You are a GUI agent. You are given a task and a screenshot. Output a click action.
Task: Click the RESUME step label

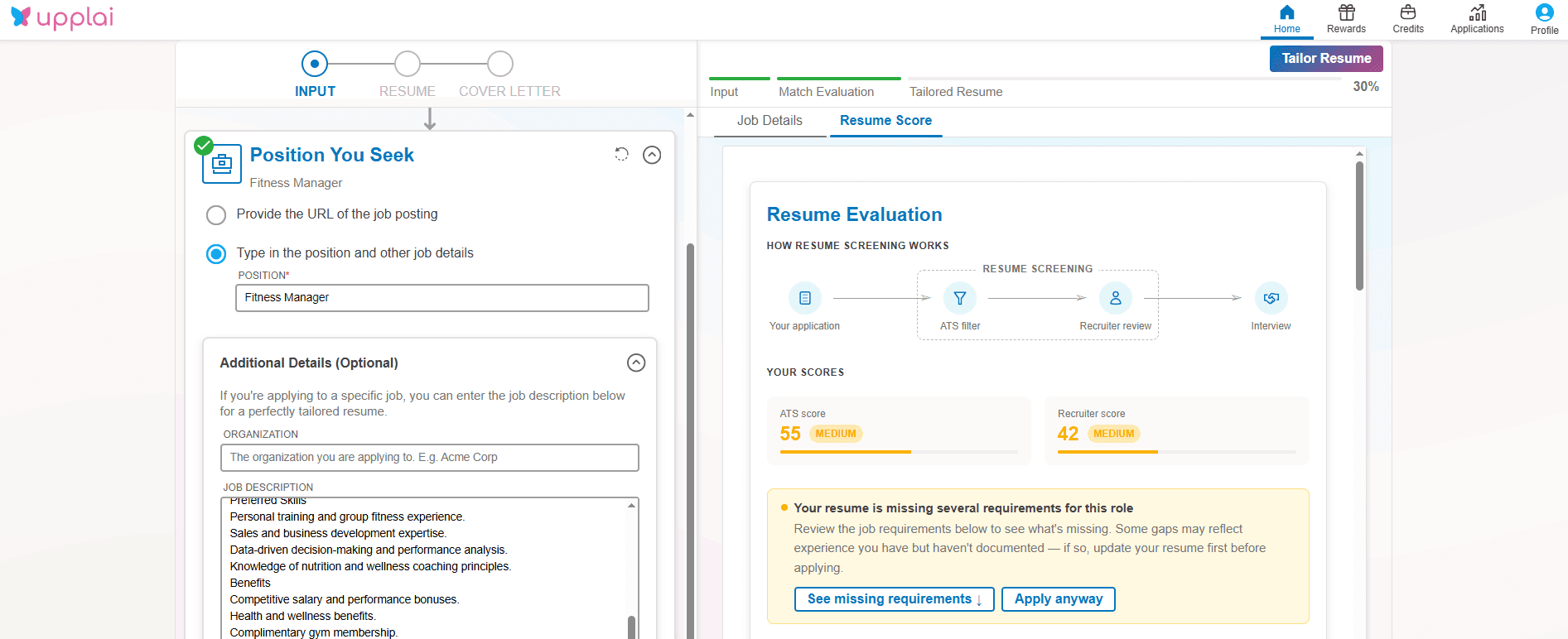pos(408,91)
